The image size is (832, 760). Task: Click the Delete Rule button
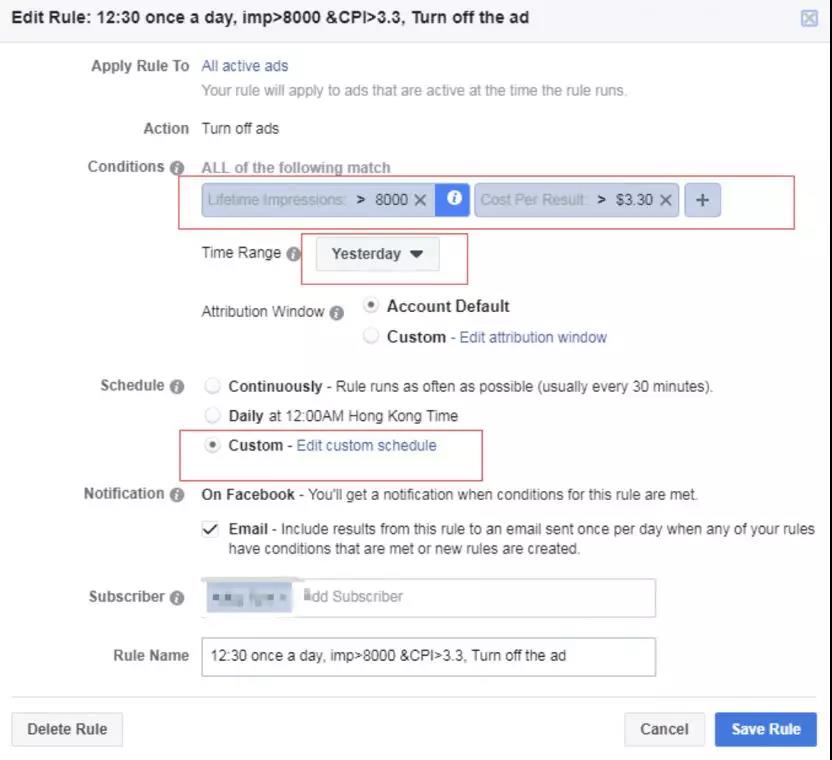click(x=67, y=729)
